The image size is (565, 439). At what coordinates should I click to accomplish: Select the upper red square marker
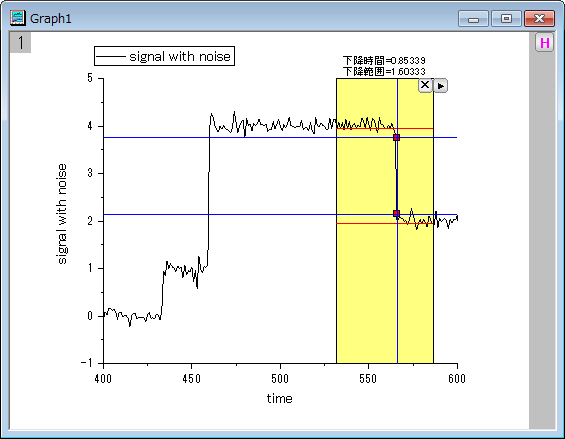click(396, 137)
